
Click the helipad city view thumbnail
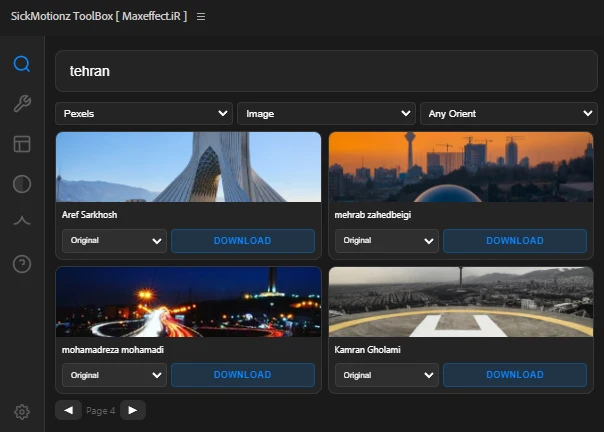pos(461,302)
